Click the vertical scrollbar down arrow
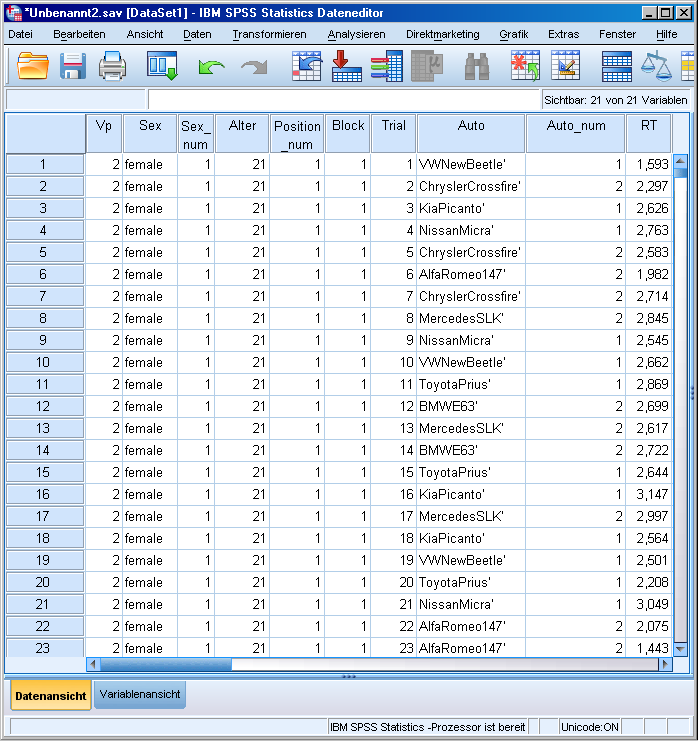The image size is (698, 741). (680, 649)
